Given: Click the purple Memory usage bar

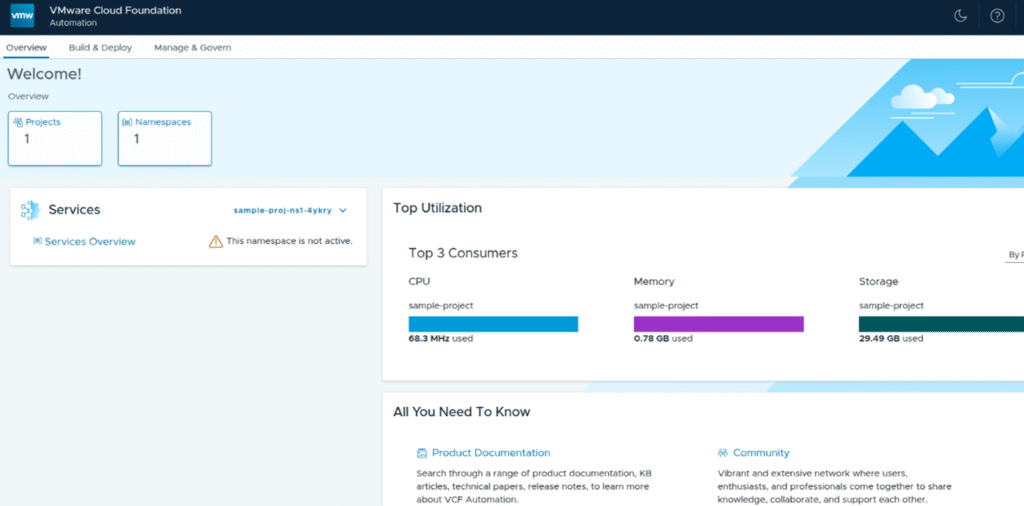Looking at the screenshot, I should click(x=718, y=324).
